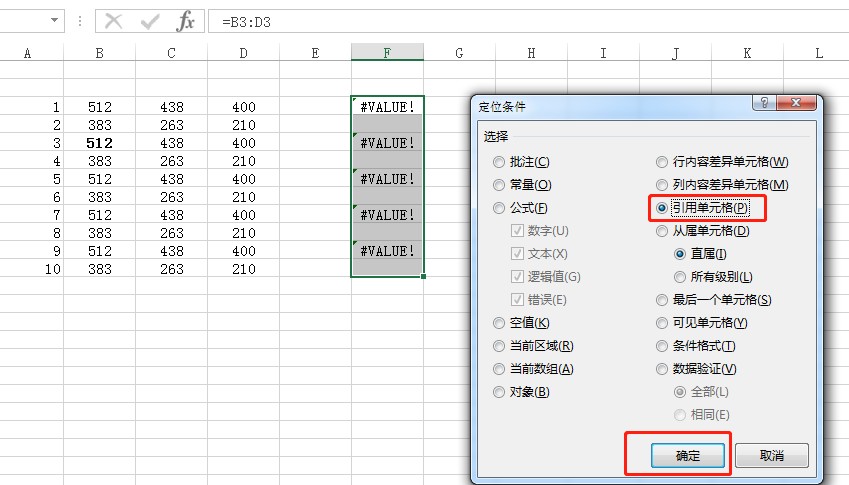Open the Name Box dropdown arrow

(54, 21)
